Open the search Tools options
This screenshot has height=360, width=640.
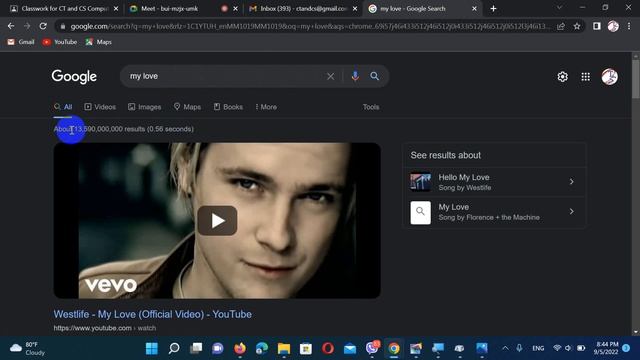click(371, 107)
